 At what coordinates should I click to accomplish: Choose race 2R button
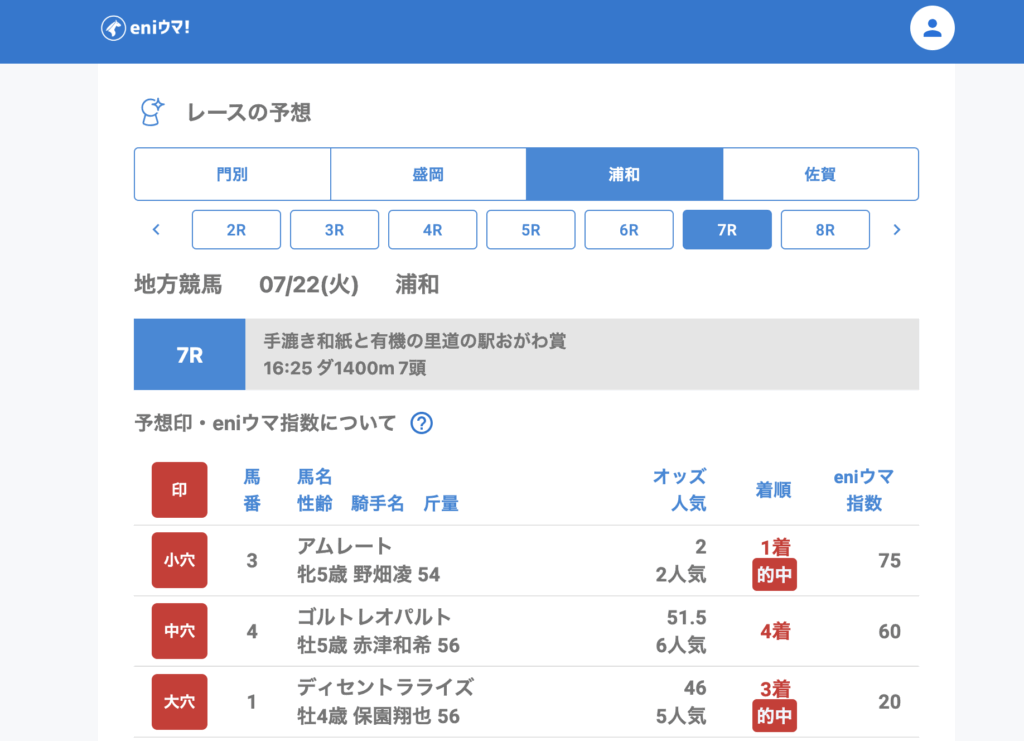tap(236, 230)
